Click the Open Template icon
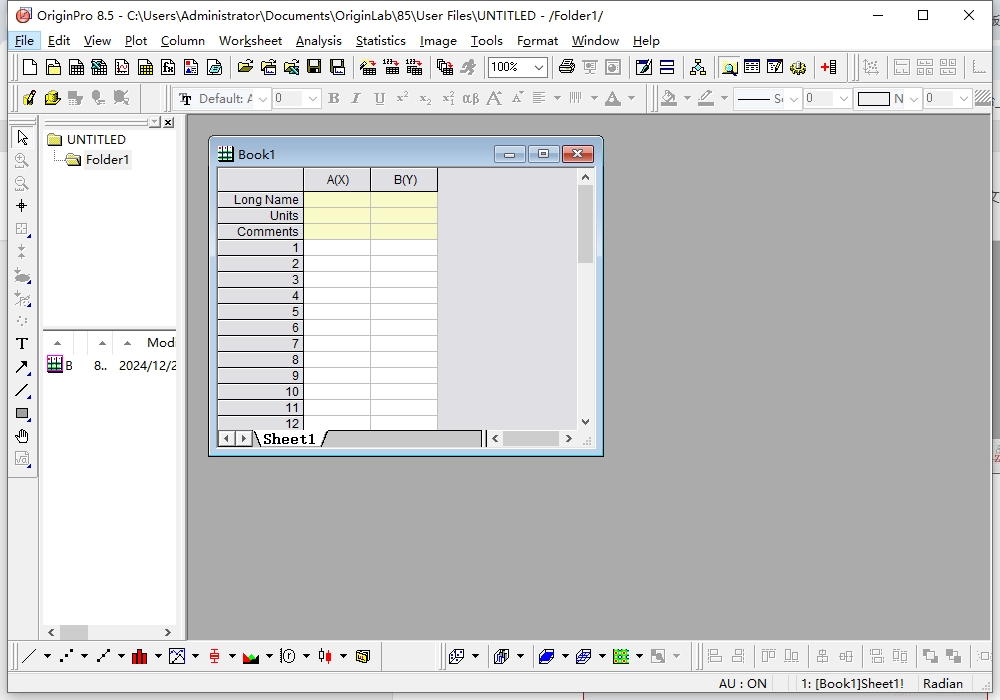Image resolution: width=1000 pixels, height=700 pixels. (x=268, y=67)
